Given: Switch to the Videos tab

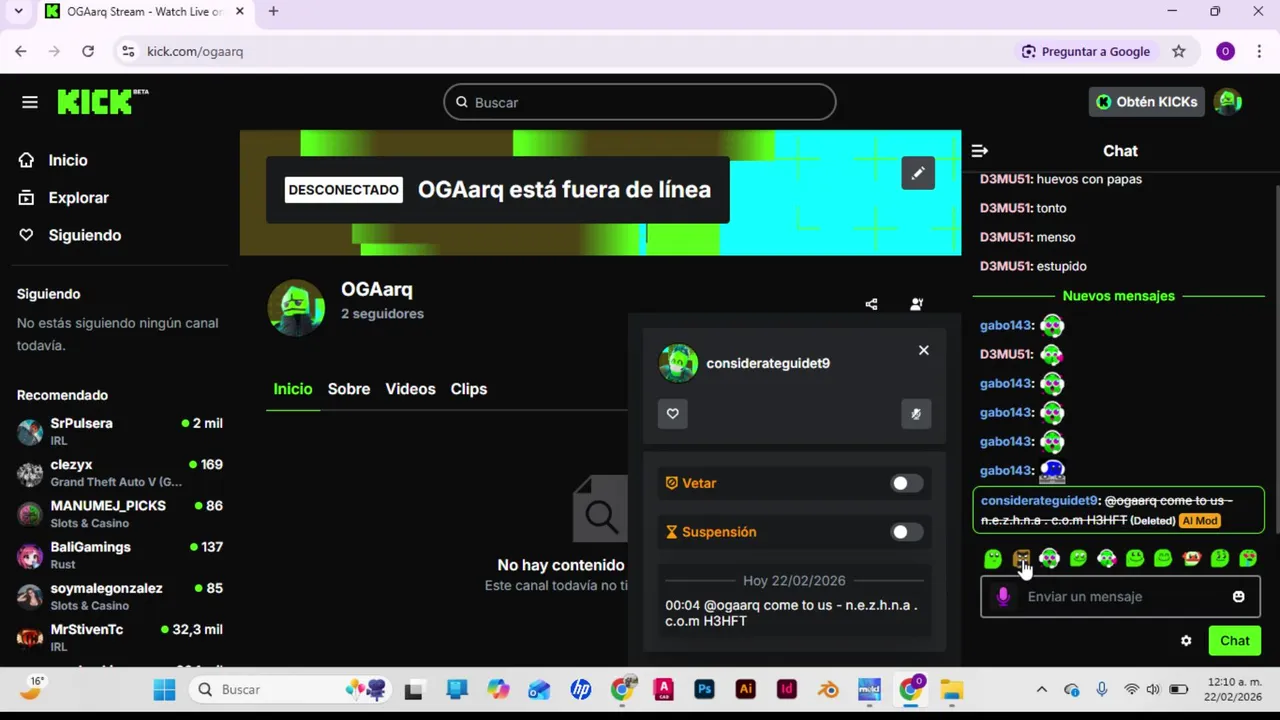Looking at the screenshot, I should [x=410, y=389].
